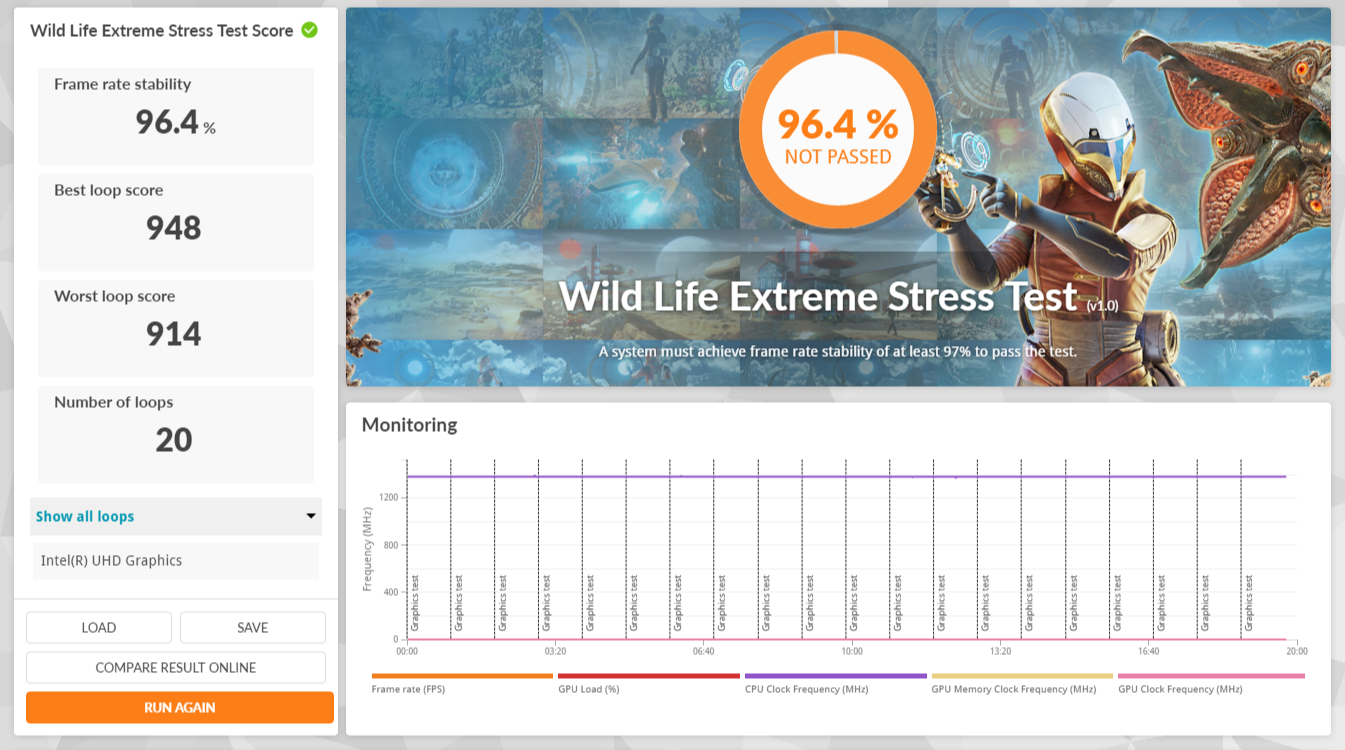1345x750 pixels.
Task: Click the SAVE button
Action: pyautogui.click(x=253, y=627)
